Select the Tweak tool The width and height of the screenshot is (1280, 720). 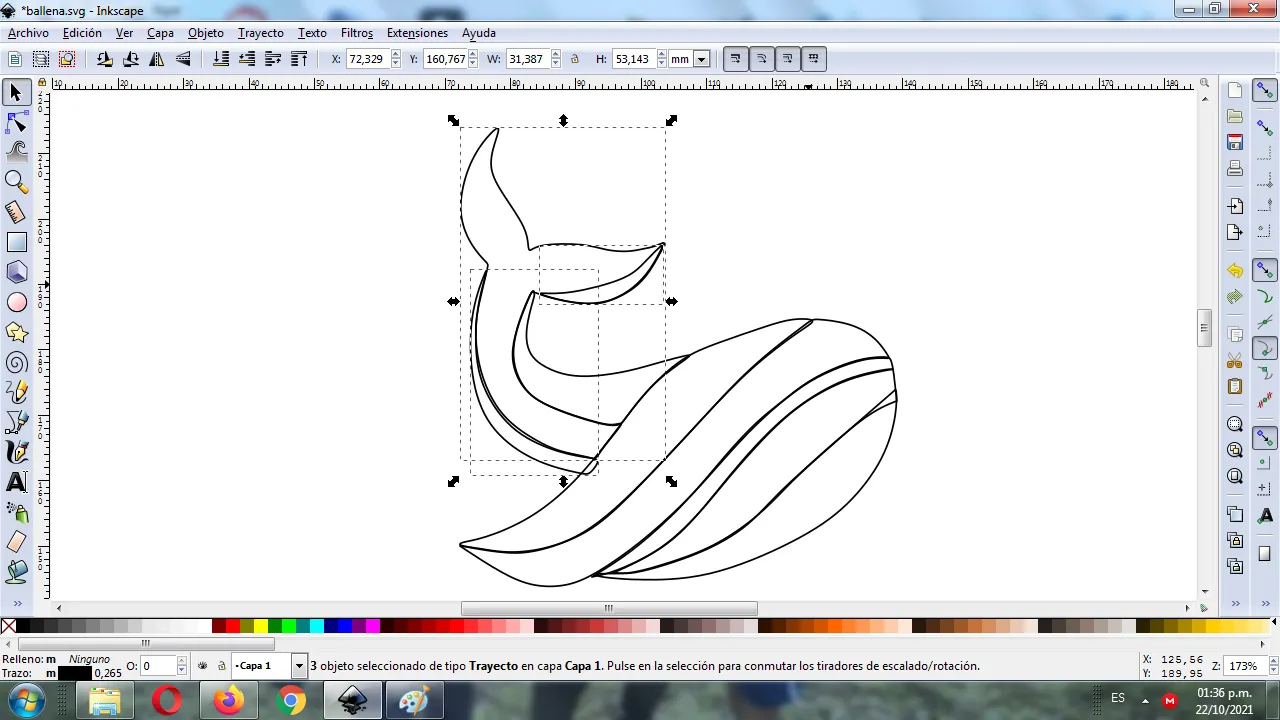[x=16, y=152]
